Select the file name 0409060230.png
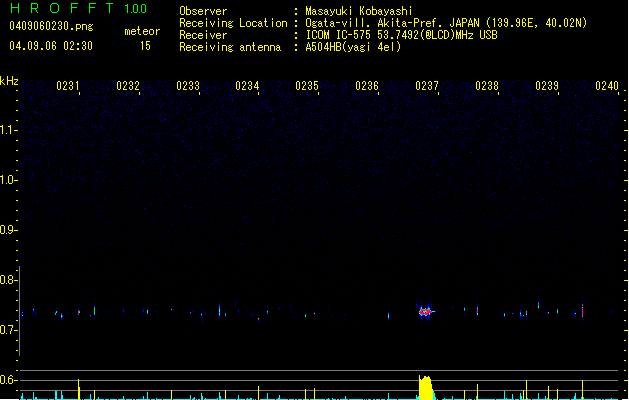The image size is (629, 400). [x=51, y=26]
